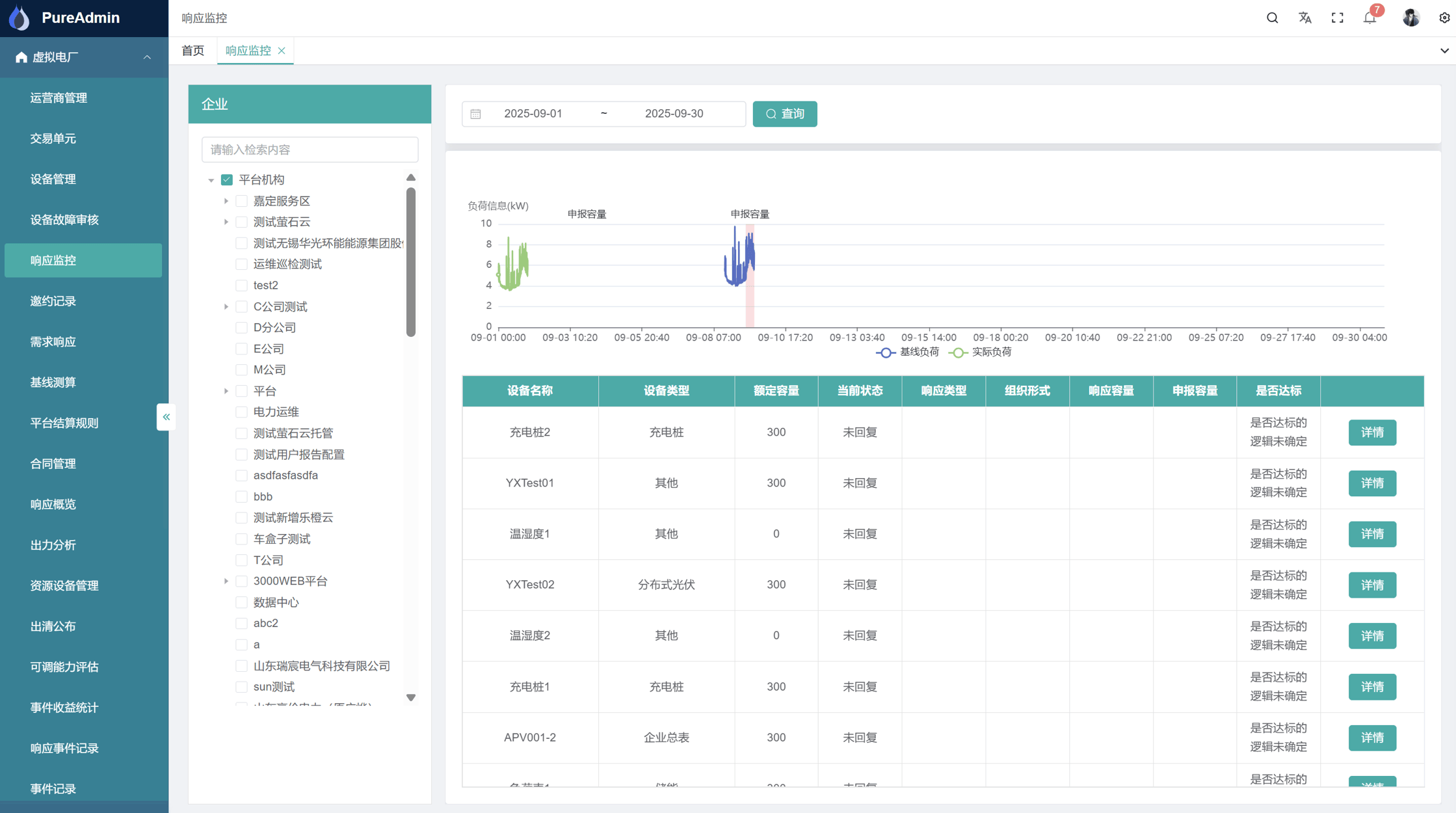The height and width of the screenshot is (813, 1456).
Task: Click the language translation icon
Action: click(1304, 18)
